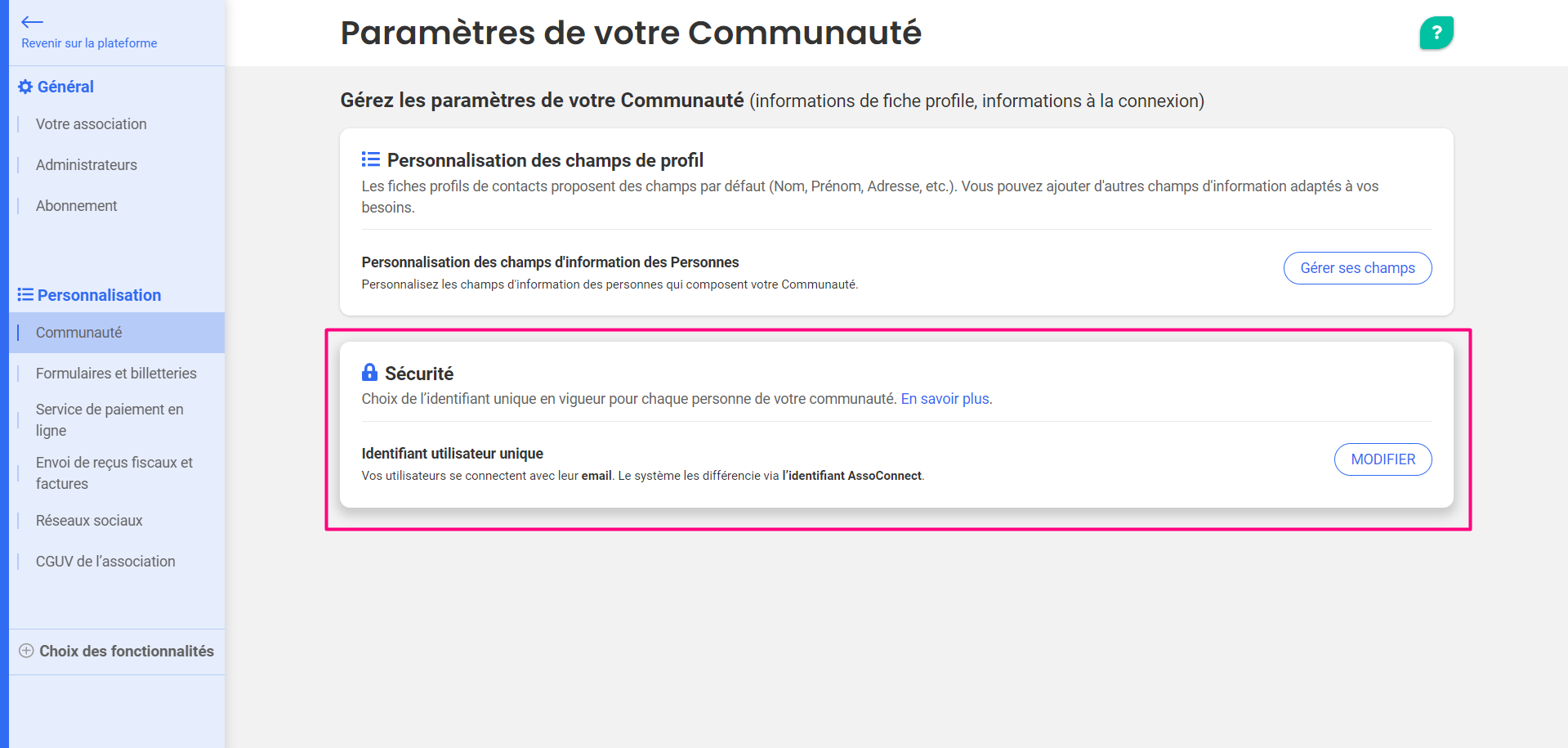Open Formulaires et billetteries settings

point(116,374)
